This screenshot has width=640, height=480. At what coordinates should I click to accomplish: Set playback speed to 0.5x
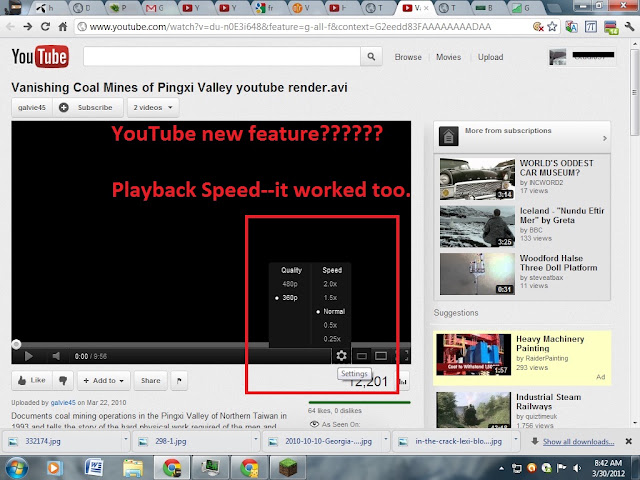coord(330,325)
